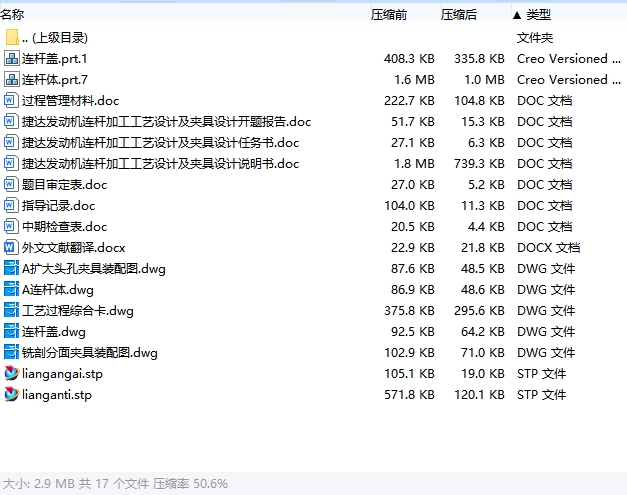Click the 571.8 KB original size value

[409, 395]
